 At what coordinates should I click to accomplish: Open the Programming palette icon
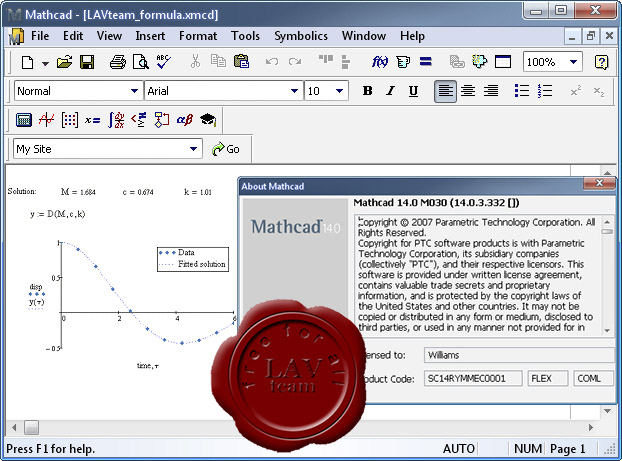(x=162, y=119)
